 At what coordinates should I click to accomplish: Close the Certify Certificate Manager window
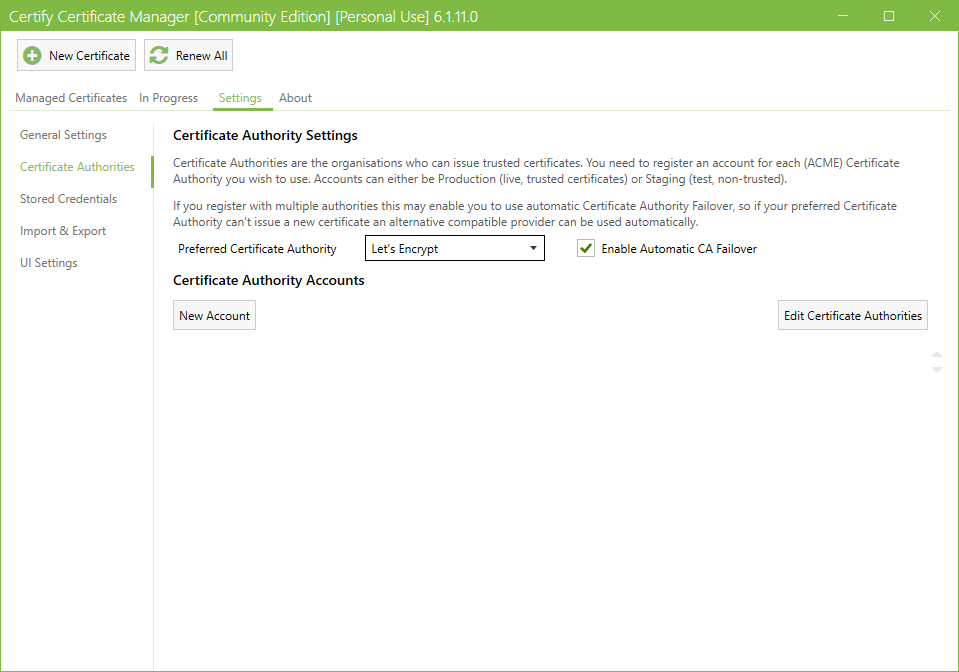click(935, 16)
